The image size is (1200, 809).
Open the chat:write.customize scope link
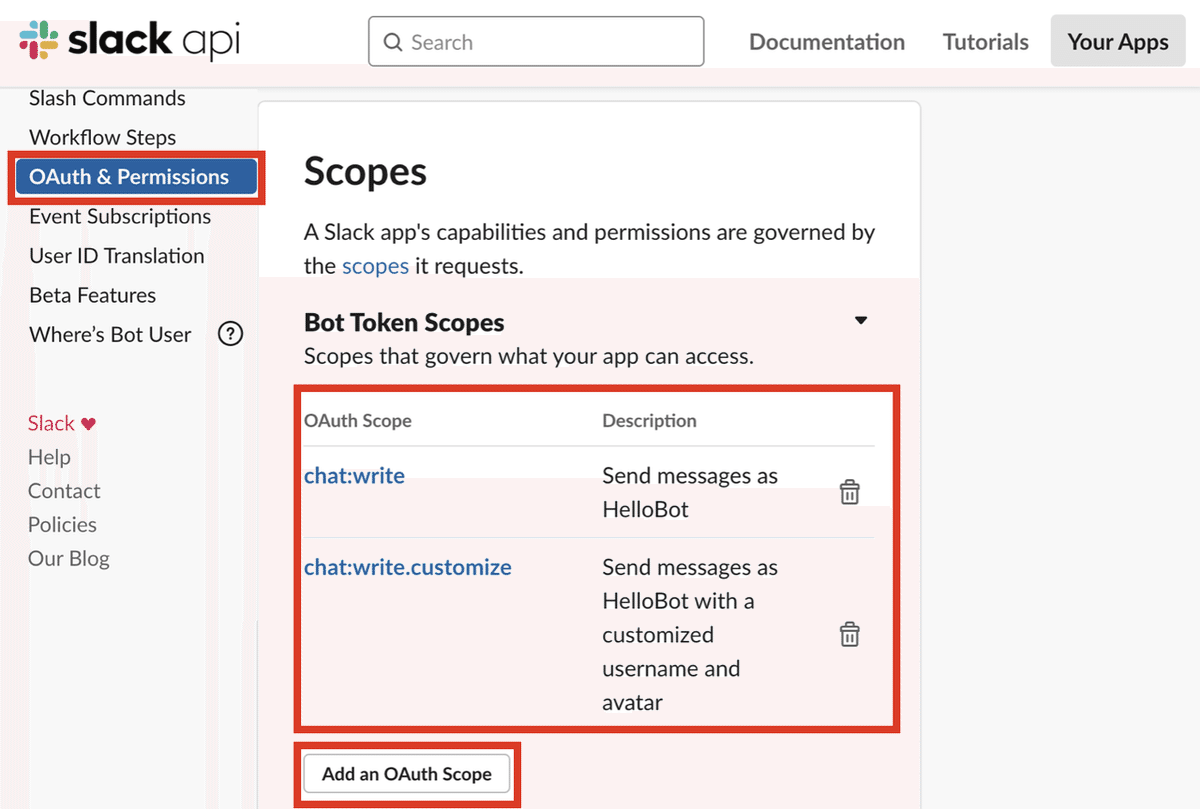pos(407,567)
